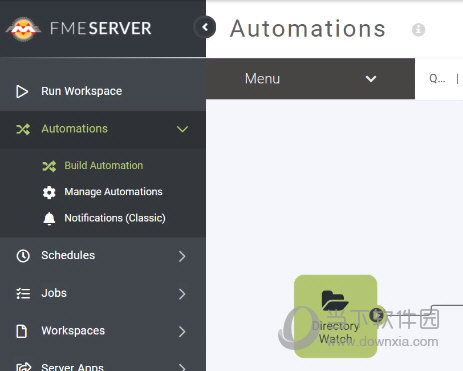This screenshot has width=463, height=371.
Task: Open the Jobs menu item
Action: [x=103, y=293]
